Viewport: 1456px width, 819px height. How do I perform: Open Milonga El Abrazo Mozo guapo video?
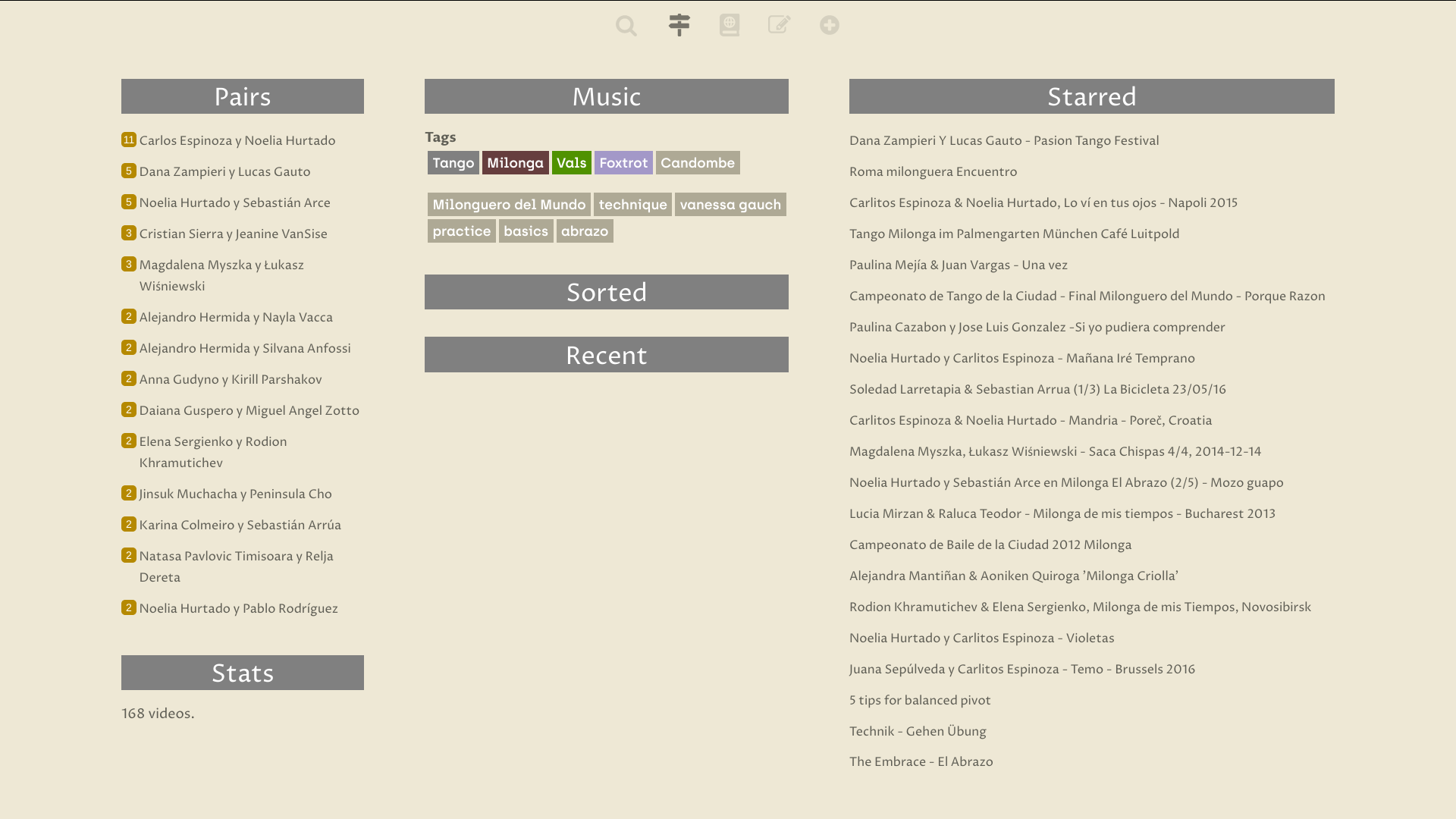(x=1066, y=483)
